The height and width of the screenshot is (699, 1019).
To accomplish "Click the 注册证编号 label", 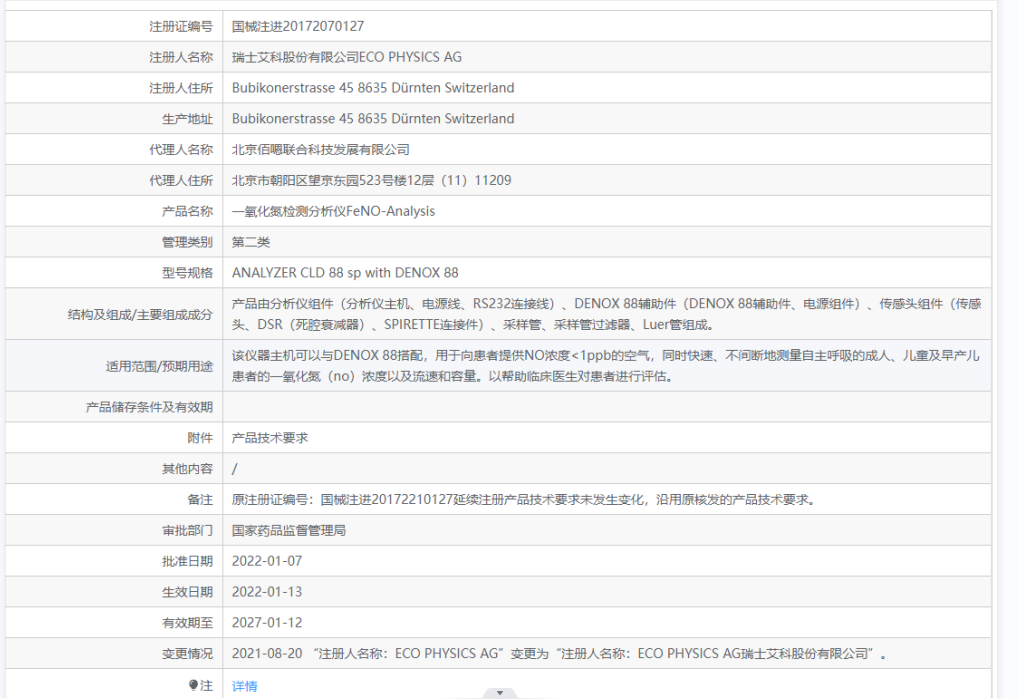I will point(181,27).
